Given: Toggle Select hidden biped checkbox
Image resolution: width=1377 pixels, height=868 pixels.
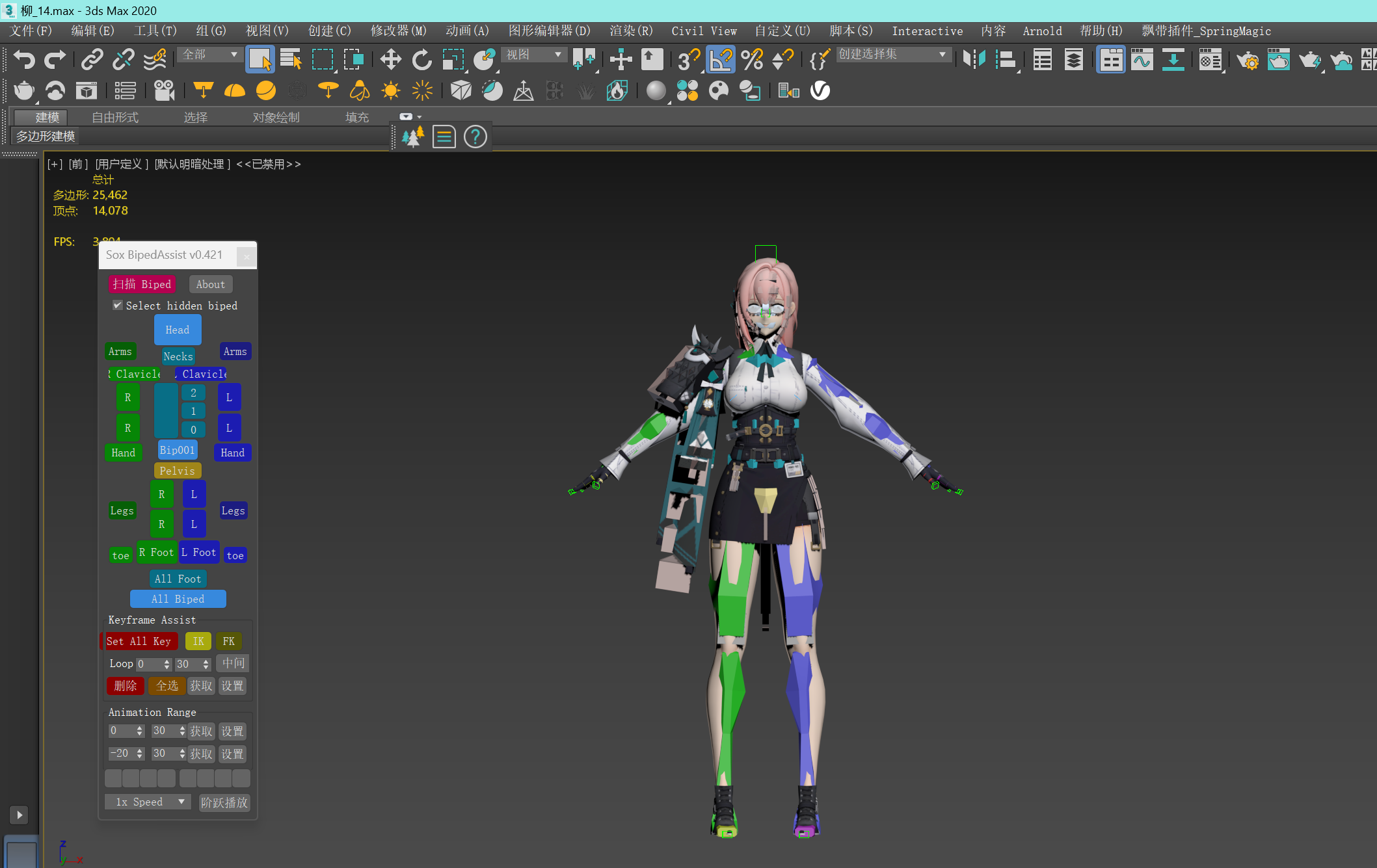Looking at the screenshot, I should coord(118,306).
